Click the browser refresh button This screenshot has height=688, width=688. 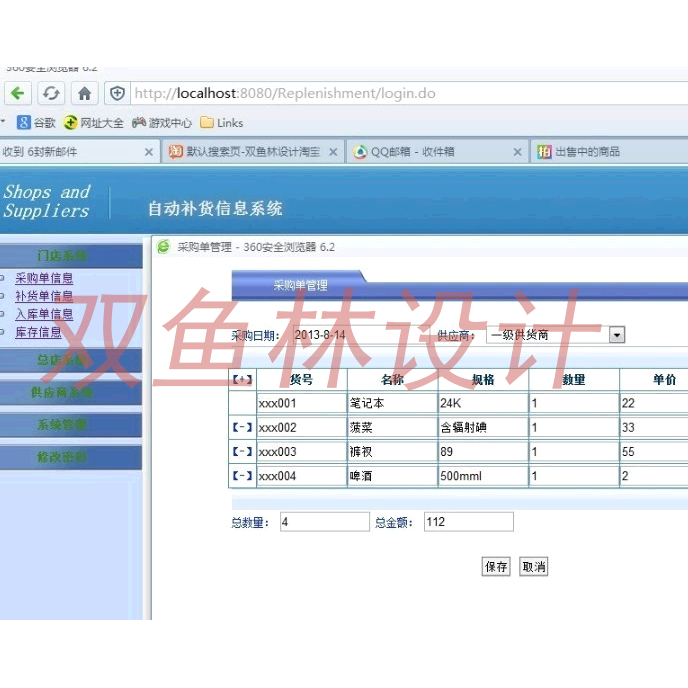click(51, 93)
